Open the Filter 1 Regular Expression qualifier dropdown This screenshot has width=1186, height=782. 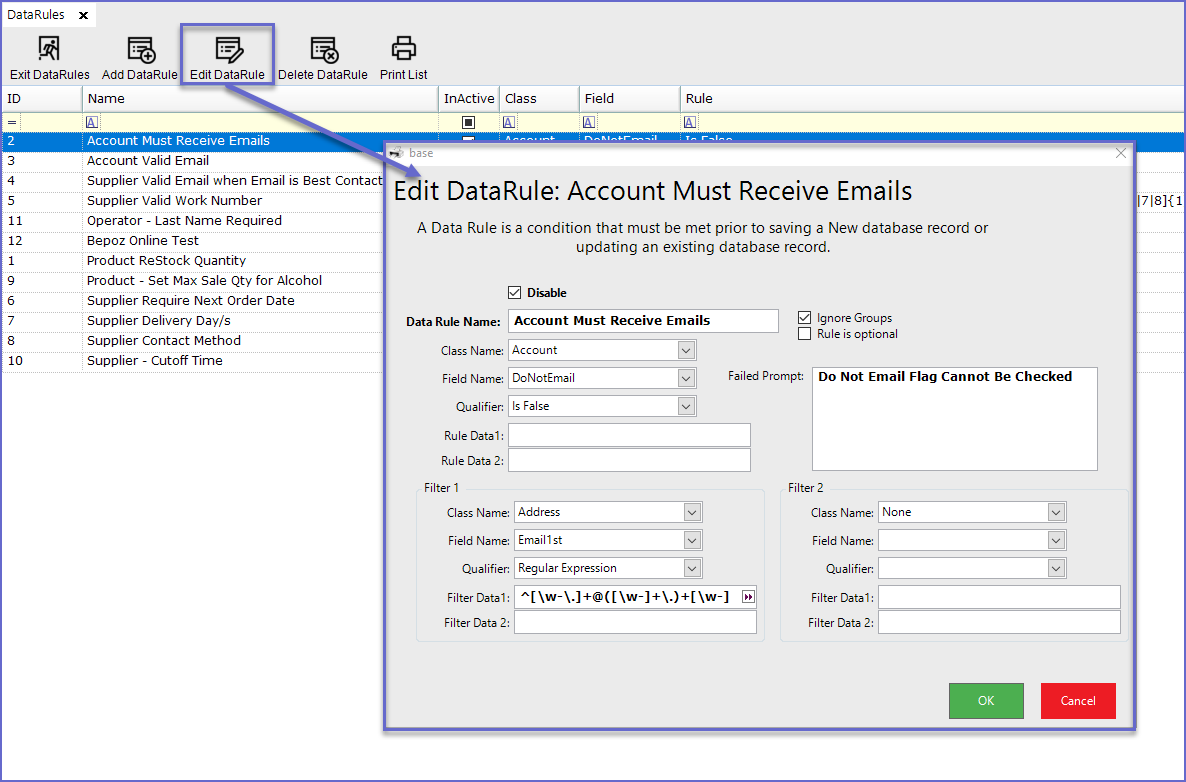(x=692, y=568)
